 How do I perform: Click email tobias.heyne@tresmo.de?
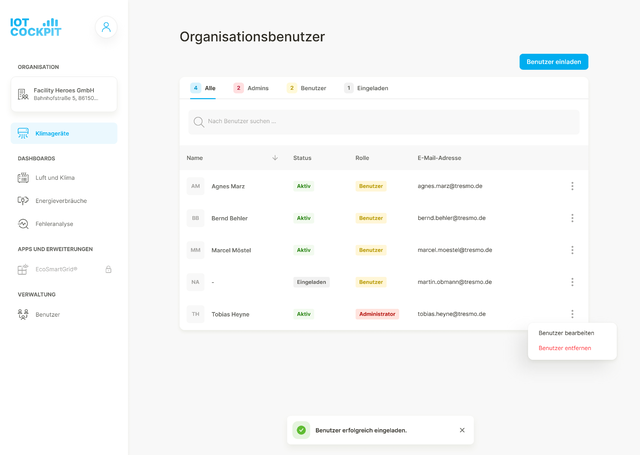pos(451,314)
